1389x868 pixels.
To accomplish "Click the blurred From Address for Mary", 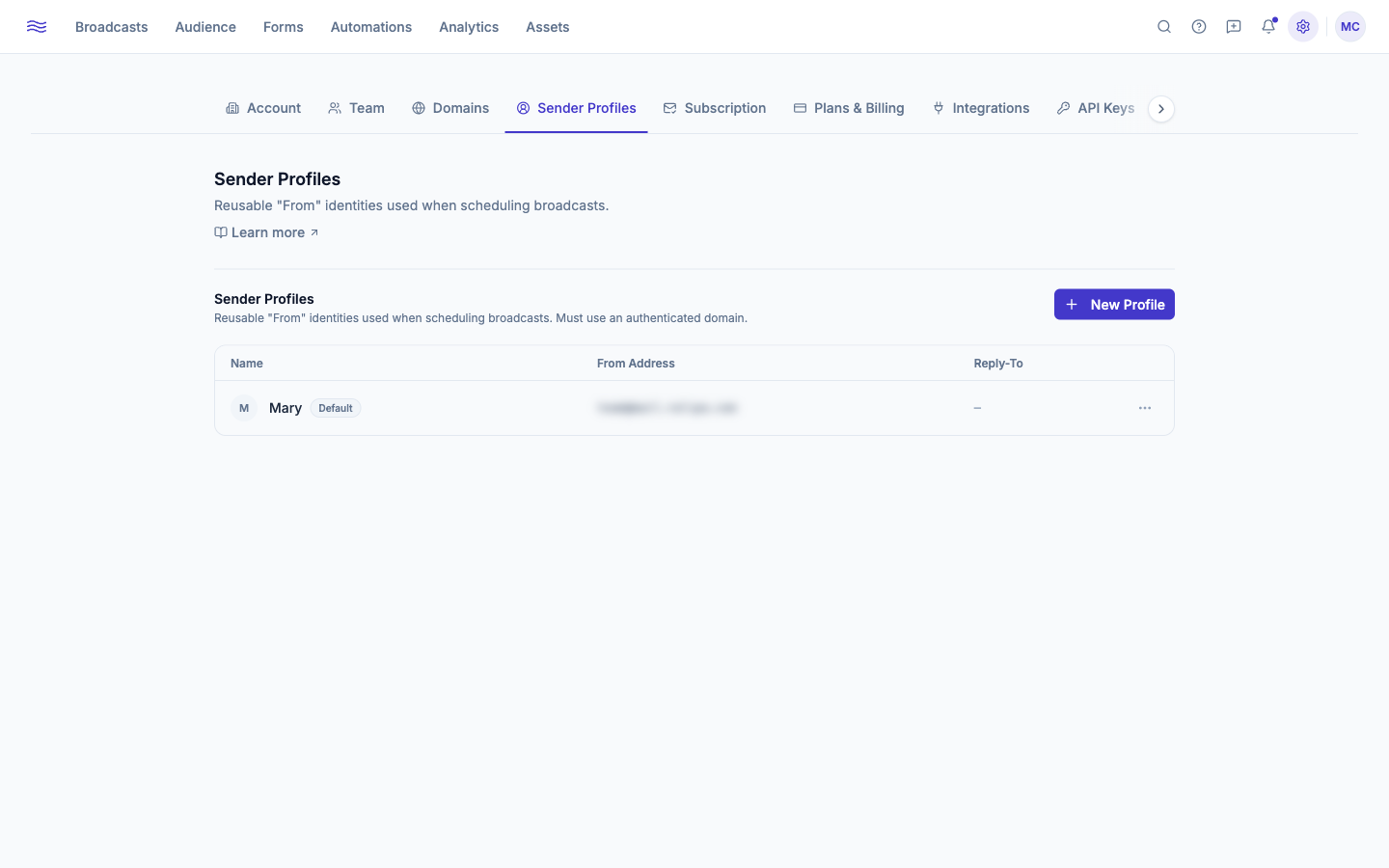I will tap(667, 408).
